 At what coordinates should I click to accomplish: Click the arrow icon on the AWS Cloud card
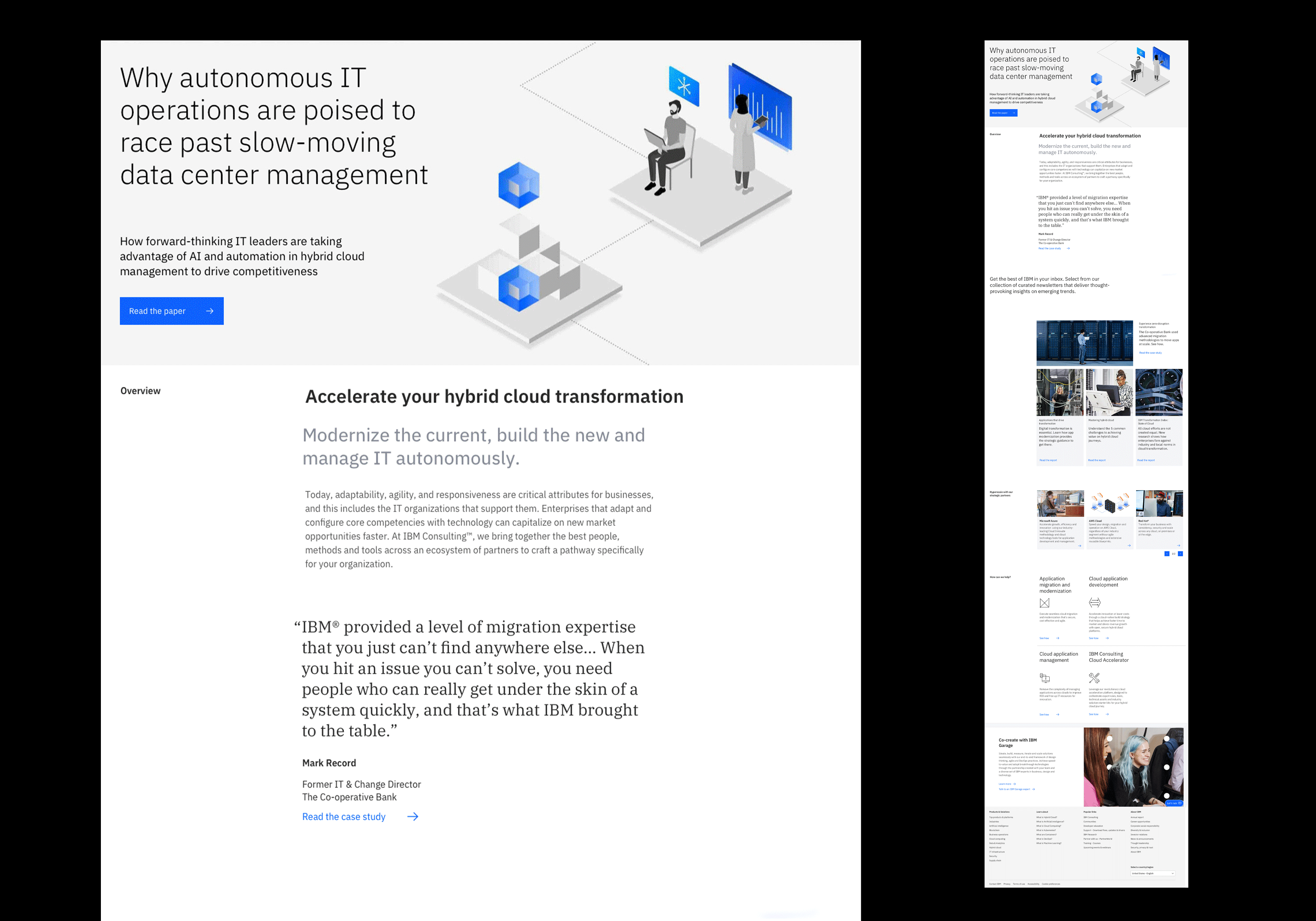tap(1129, 546)
